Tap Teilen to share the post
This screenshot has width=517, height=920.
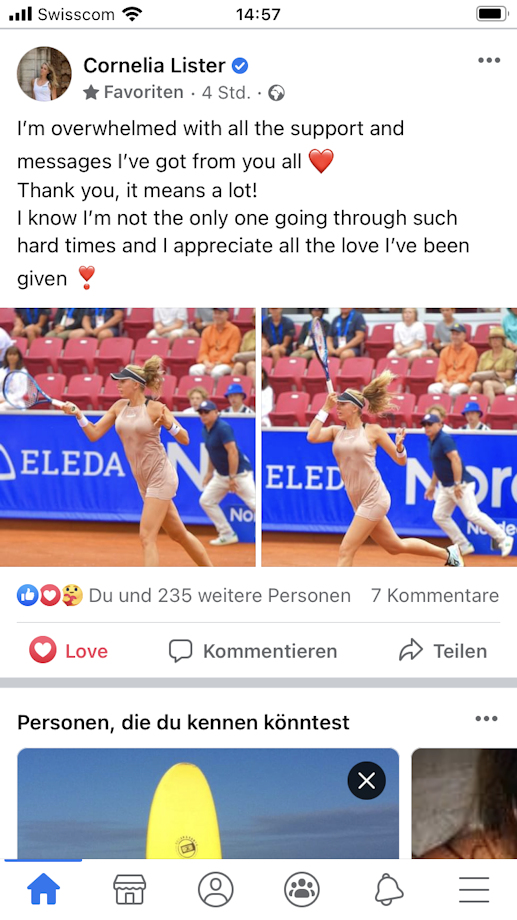tap(443, 651)
